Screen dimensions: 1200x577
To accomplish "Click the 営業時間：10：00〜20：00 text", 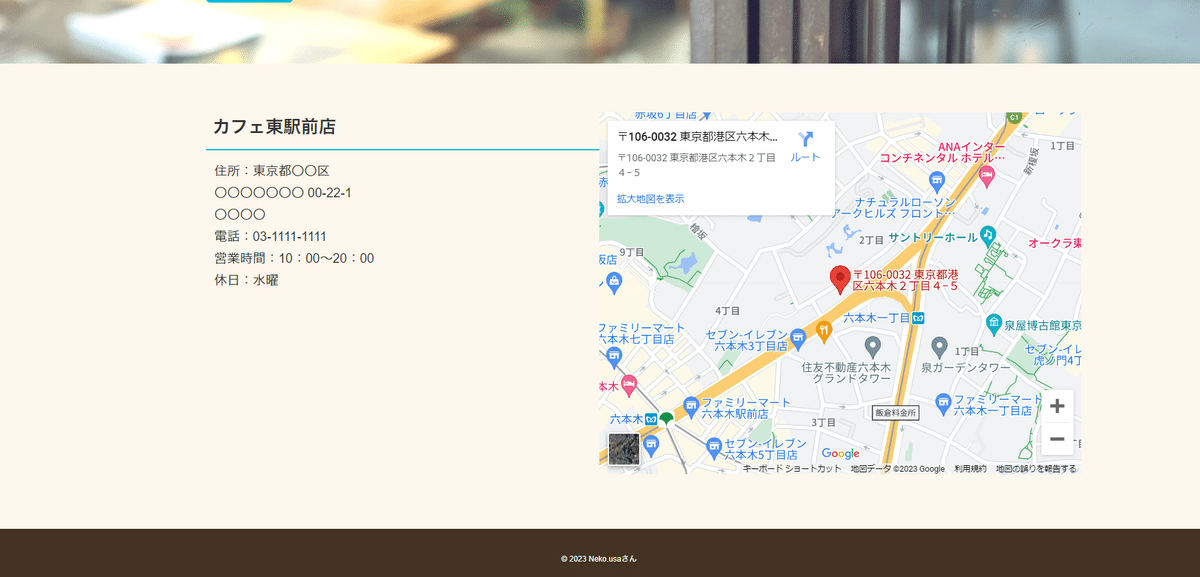I will pos(294,259).
